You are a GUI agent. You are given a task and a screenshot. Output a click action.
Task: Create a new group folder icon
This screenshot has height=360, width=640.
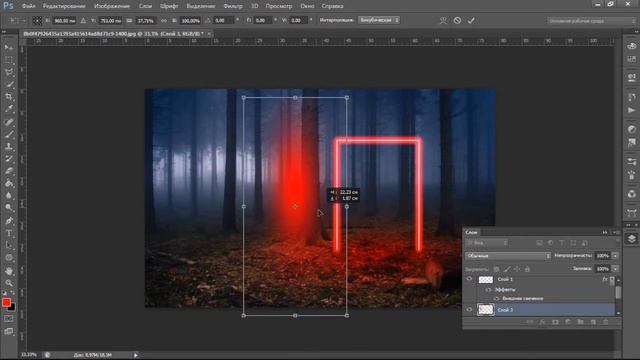pos(580,322)
